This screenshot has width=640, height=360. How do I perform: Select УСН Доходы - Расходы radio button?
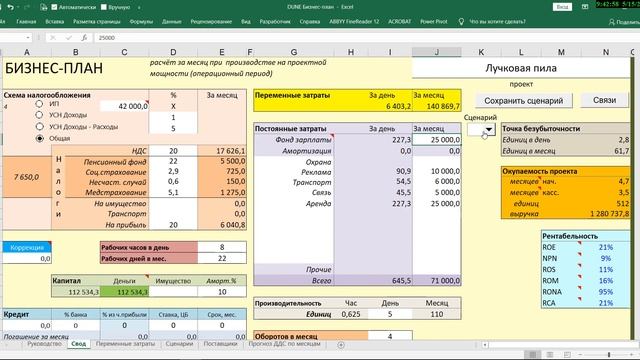tap(39, 127)
